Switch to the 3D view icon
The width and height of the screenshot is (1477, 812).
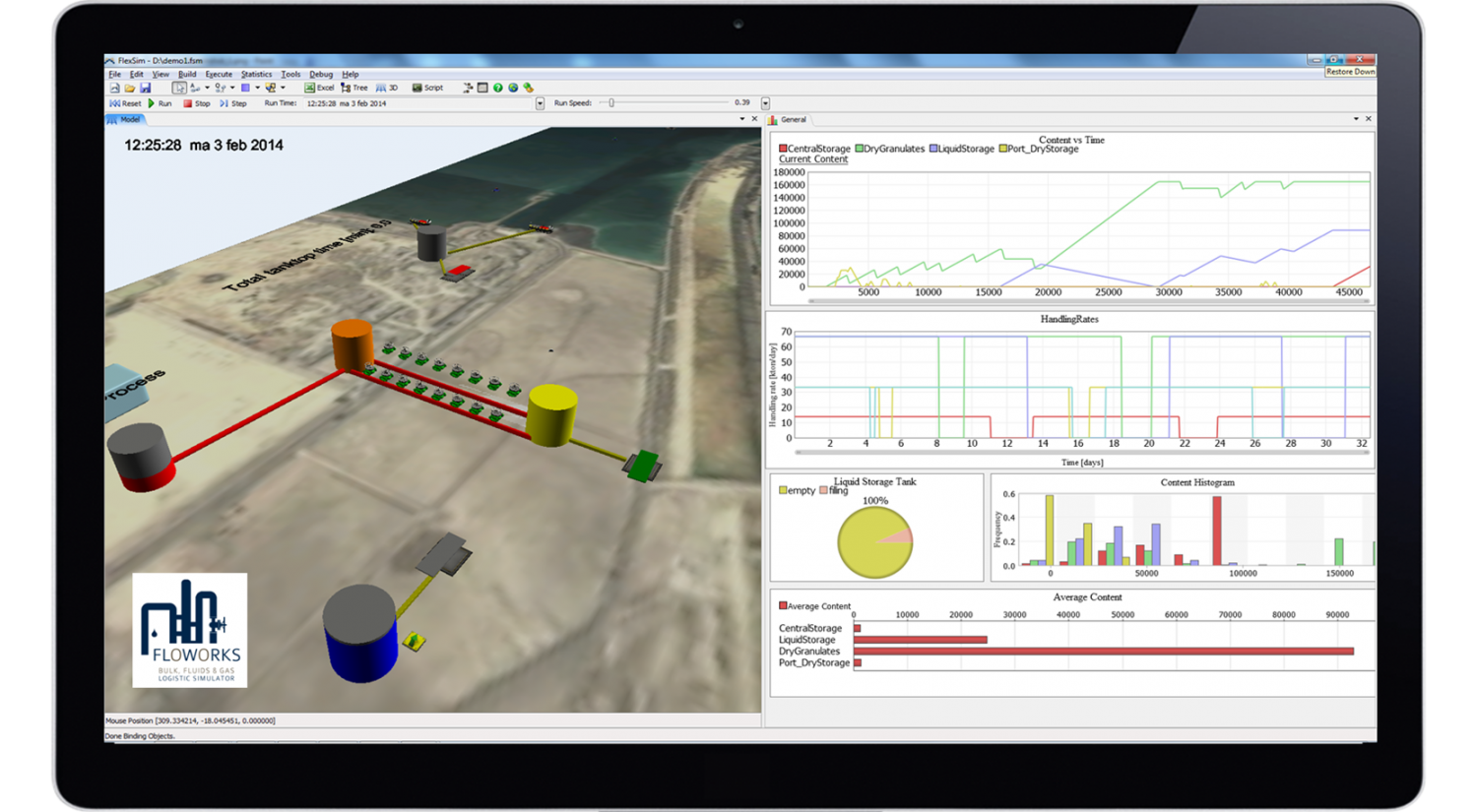(387, 88)
